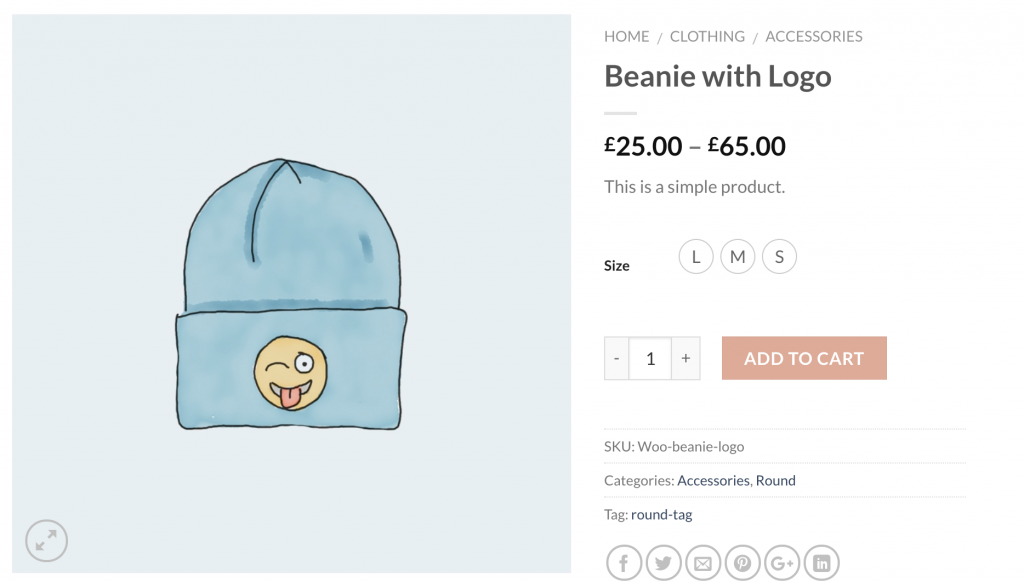
Task: Open Accessories breadcrumb link
Action: tap(814, 37)
